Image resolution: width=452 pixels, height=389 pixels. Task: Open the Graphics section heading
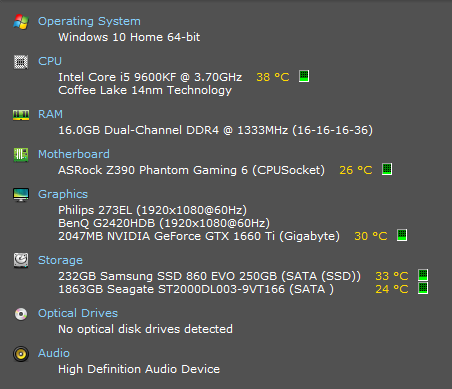tap(63, 194)
